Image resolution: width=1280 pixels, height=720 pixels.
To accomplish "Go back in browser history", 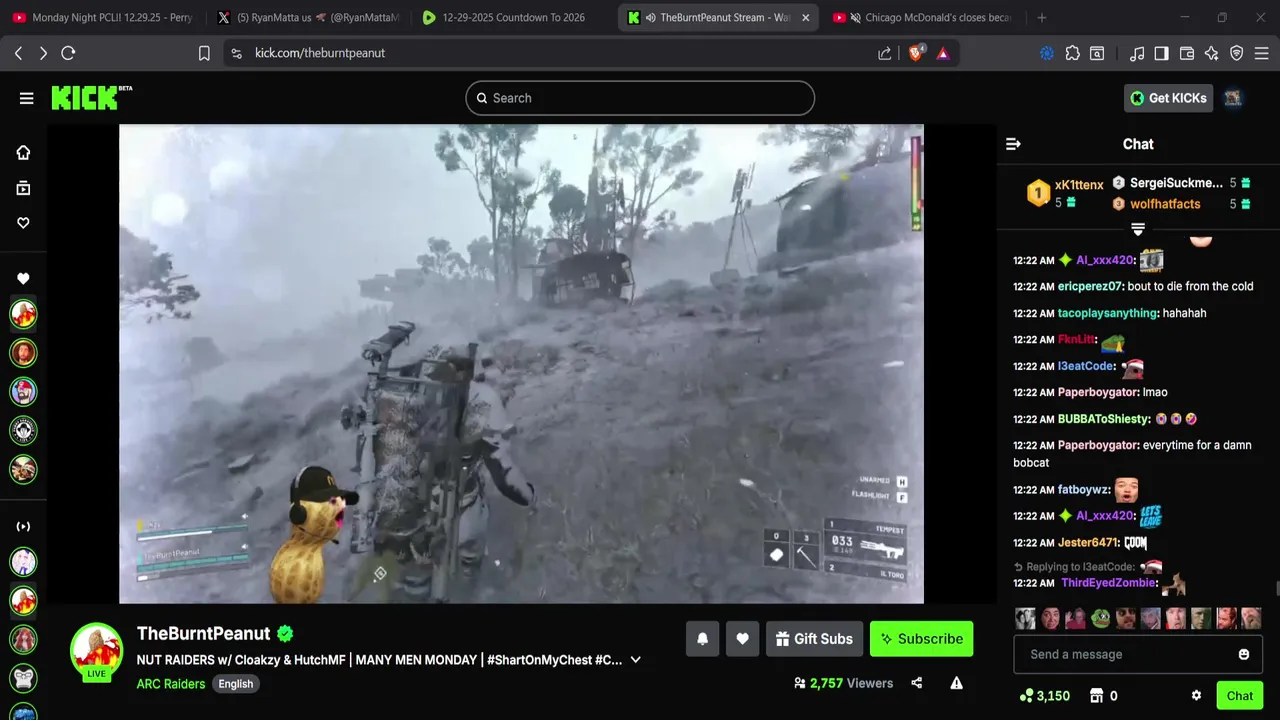I will 18,53.
